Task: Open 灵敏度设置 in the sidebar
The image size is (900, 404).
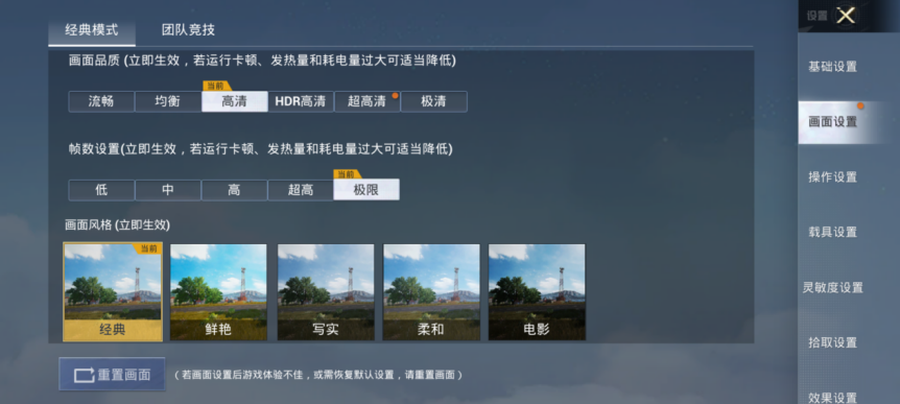Action: point(833,288)
